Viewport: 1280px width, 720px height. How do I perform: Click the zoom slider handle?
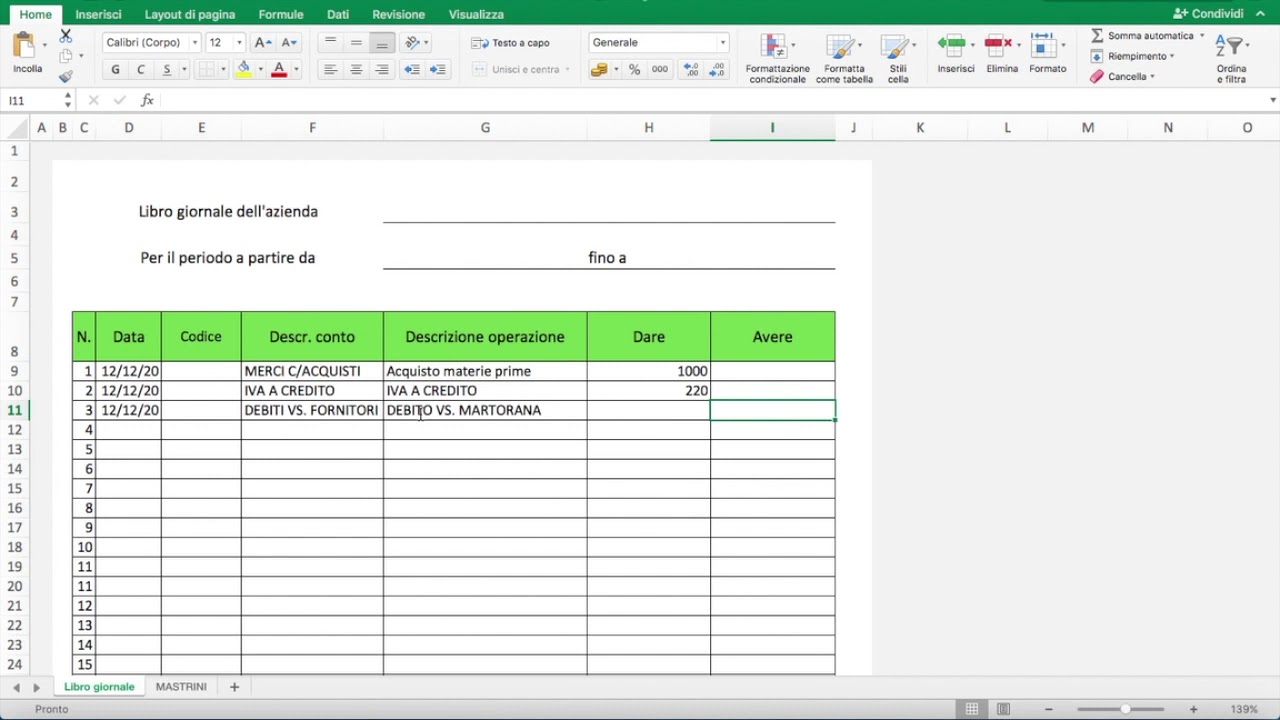click(1125, 709)
